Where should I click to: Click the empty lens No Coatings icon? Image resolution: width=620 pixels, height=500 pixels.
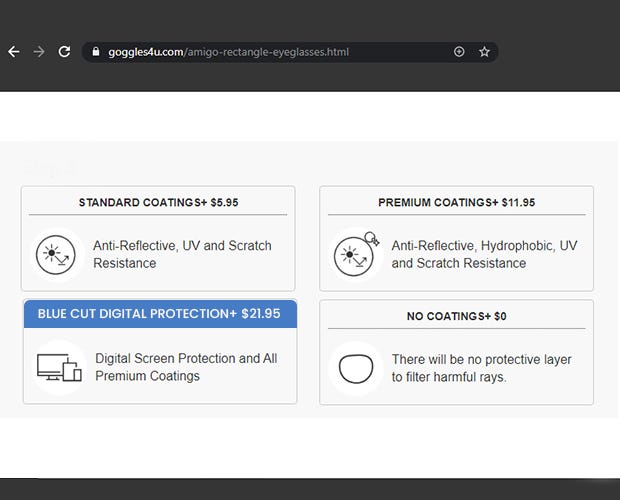(x=354, y=368)
